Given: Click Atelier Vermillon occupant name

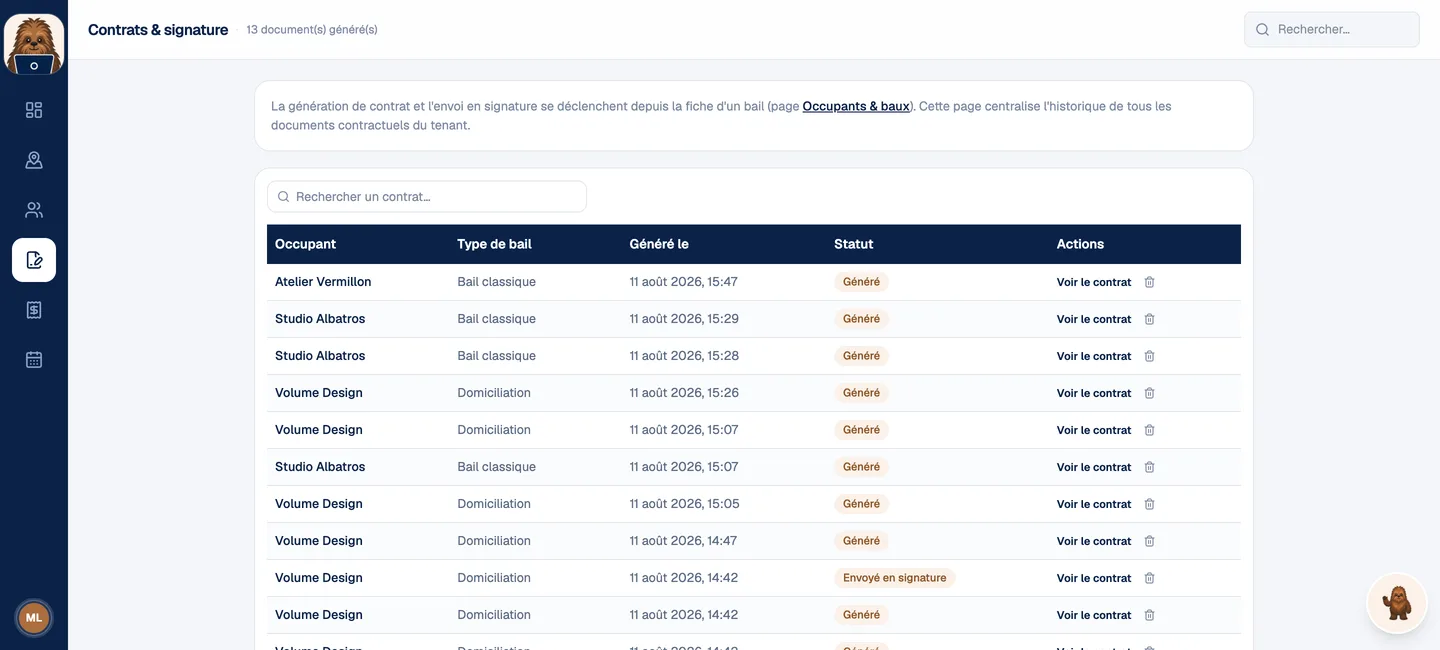Looking at the screenshot, I should click(323, 282).
